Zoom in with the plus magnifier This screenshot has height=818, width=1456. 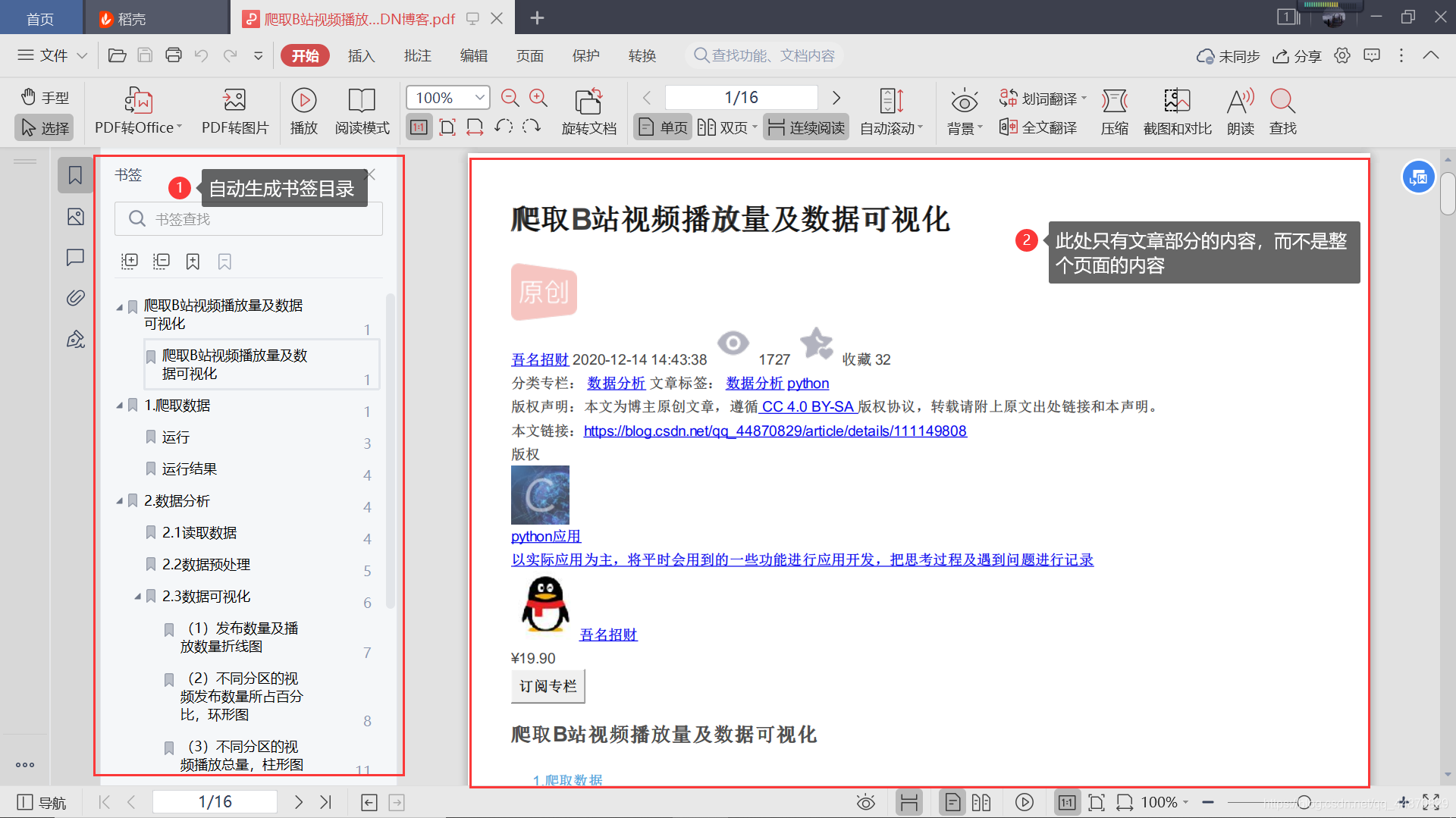coord(538,98)
